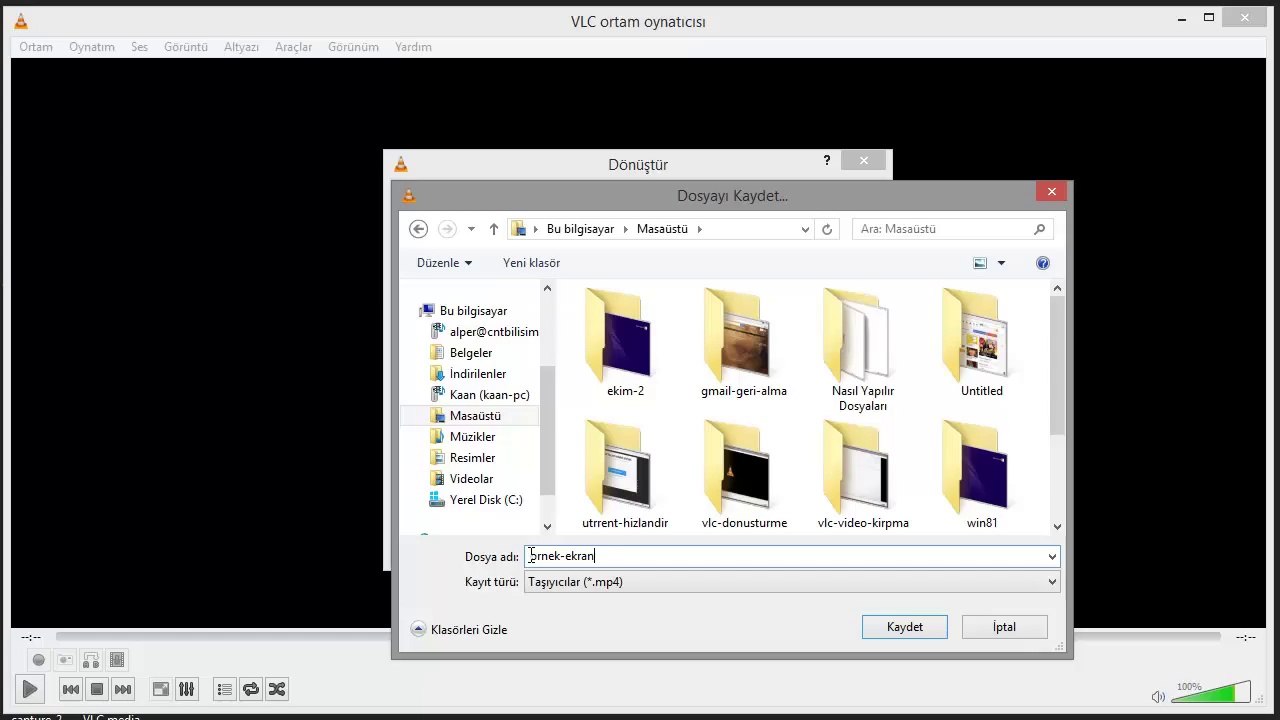
Task: Open the dialog help icon
Action: point(1043,263)
